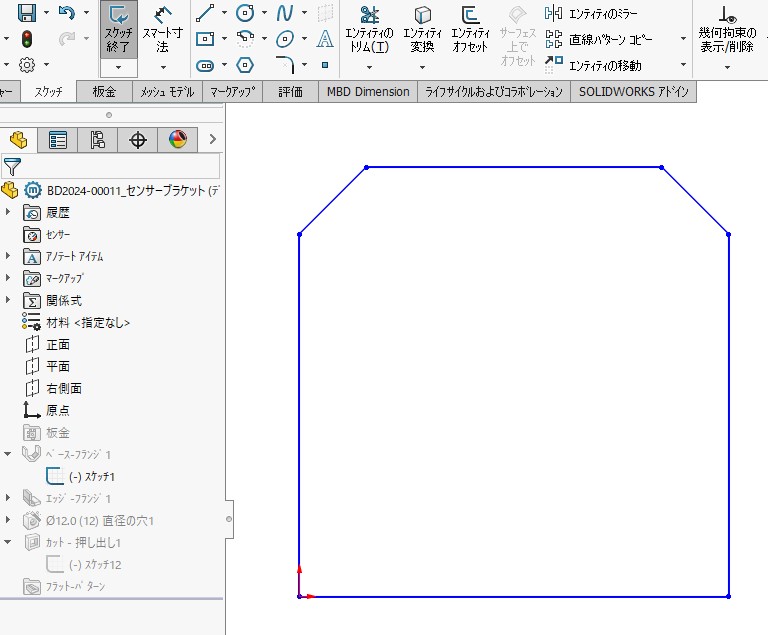Click the Rebuild traffic light icon
This screenshot has height=635, width=768.
(x=27, y=39)
